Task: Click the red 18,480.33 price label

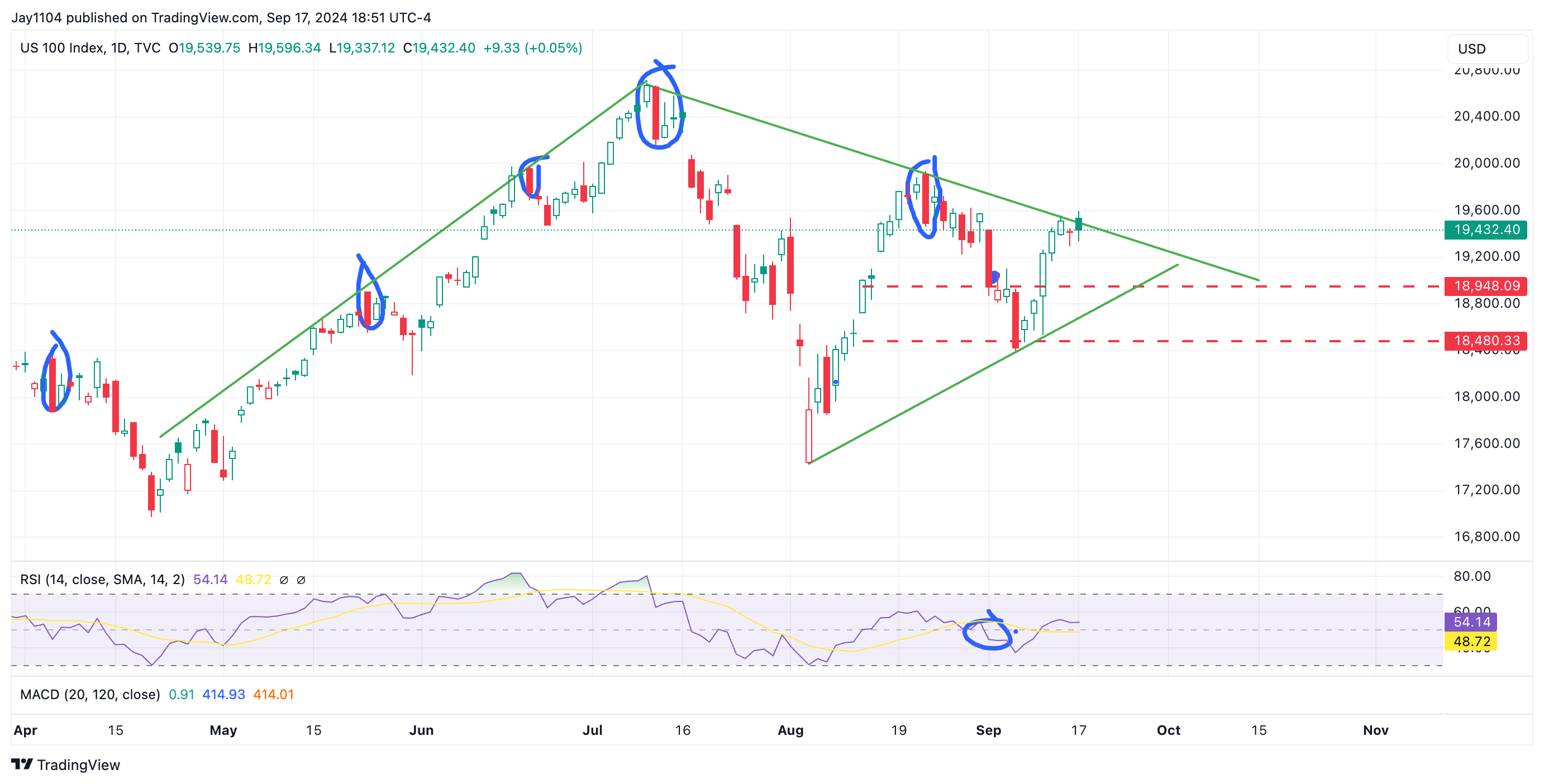Action: point(1486,341)
